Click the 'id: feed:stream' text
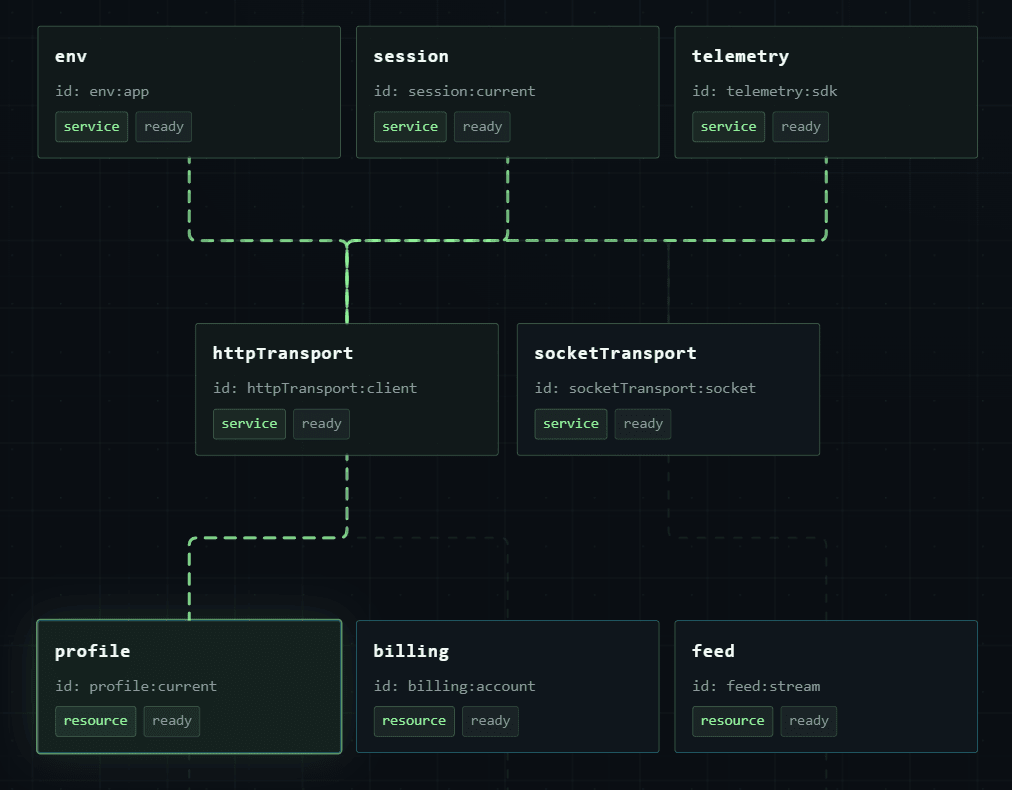The height and width of the screenshot is (790, 1012). tap(756, 686)
